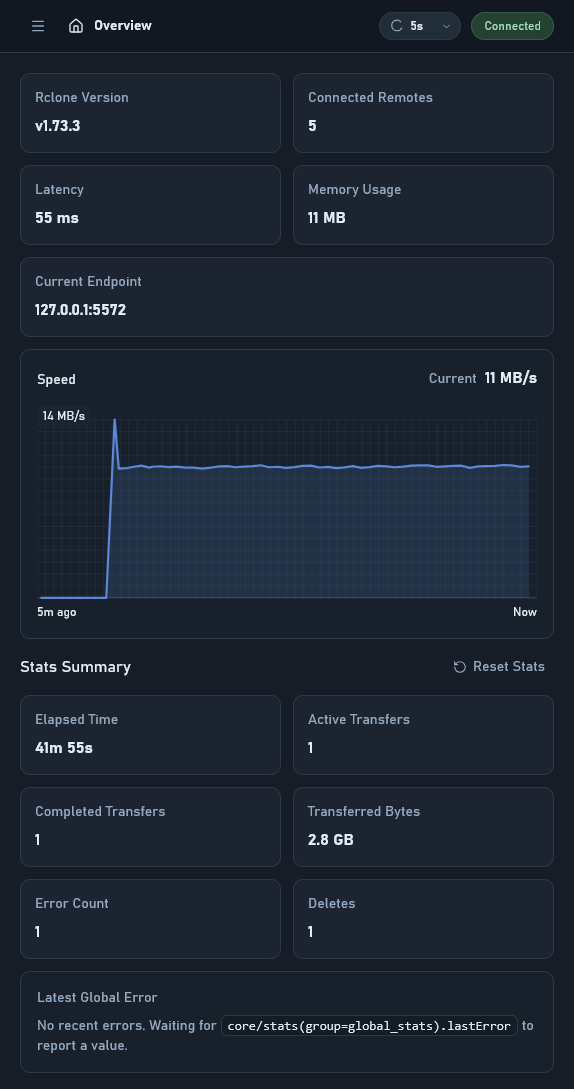Click the Elapsed Time value 41m 55s
The image size is (574, 1089).
(x=64, y=748)
